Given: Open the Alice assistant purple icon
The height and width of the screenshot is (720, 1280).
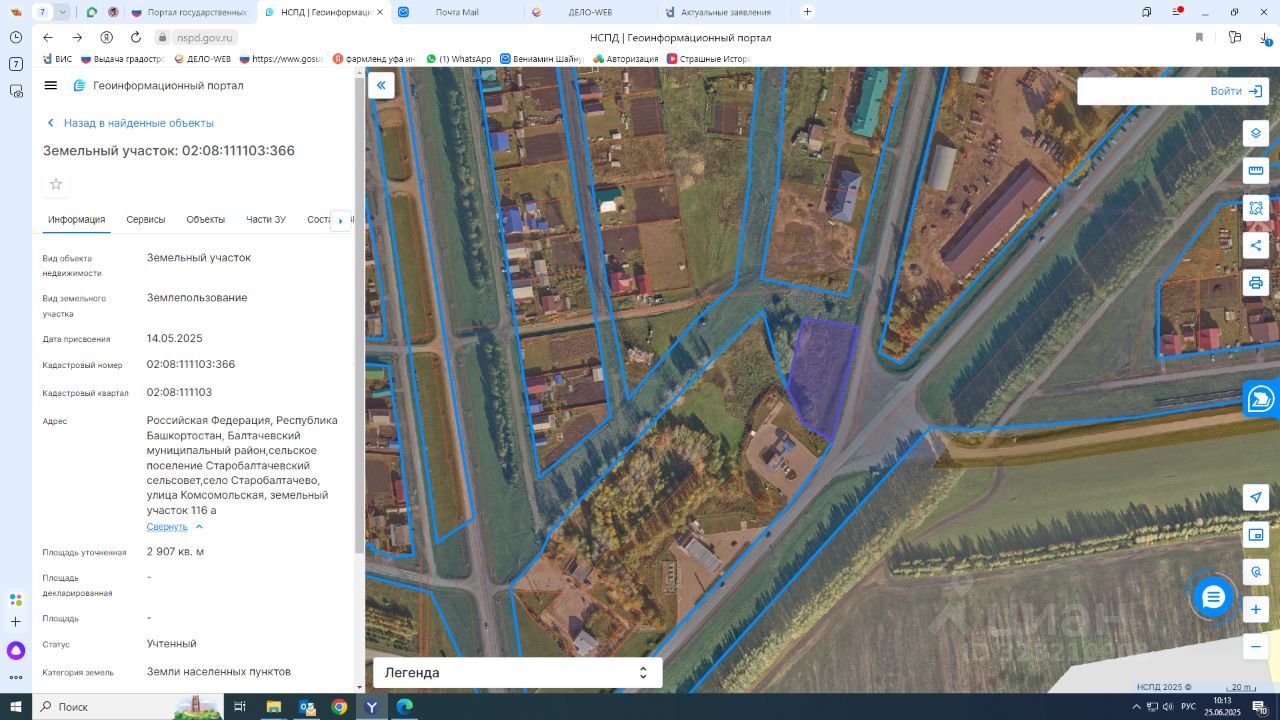Looking at the screenshot, I should (x=16, y=651).
